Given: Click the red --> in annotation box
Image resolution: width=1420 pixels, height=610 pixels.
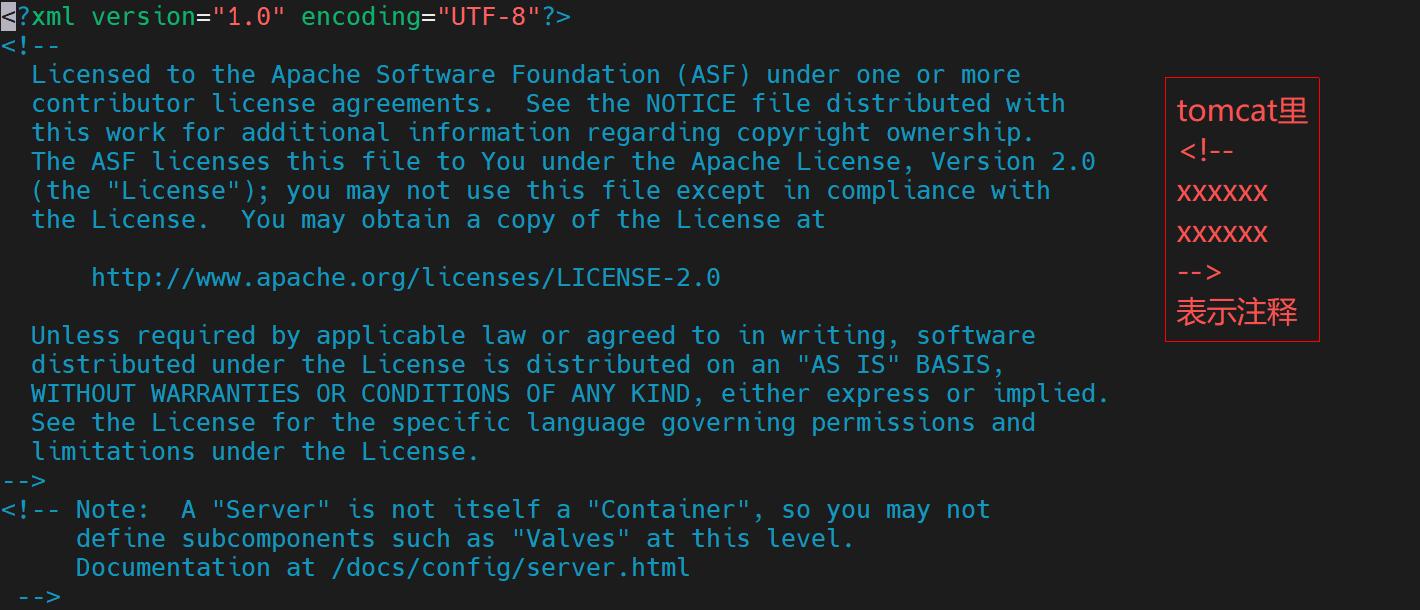Looking at the screenshot, I should click(x=1200, y=272).
